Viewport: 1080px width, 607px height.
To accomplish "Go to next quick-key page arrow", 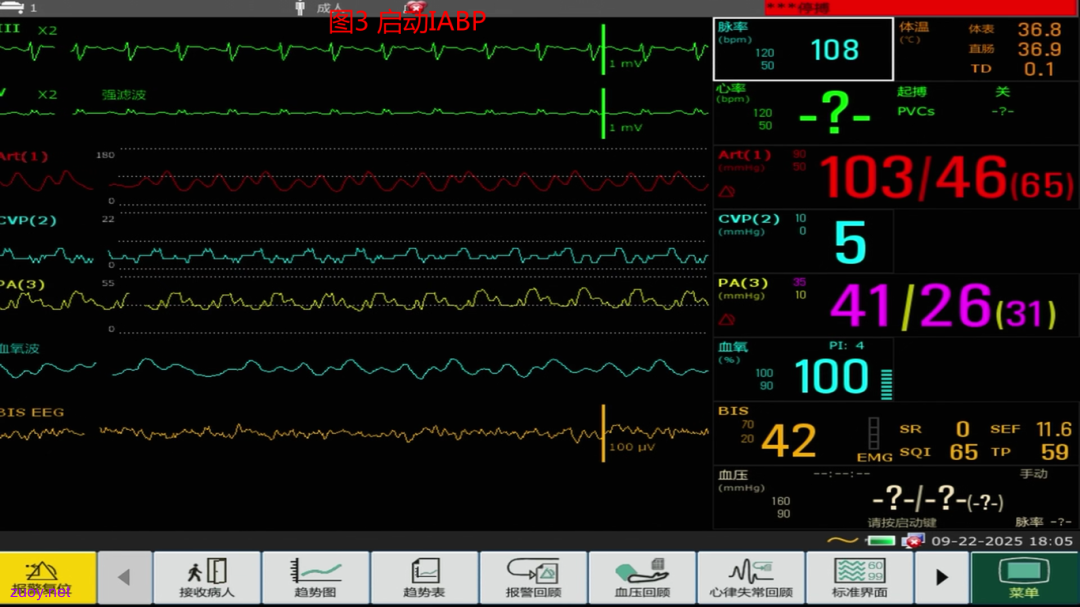I will click(x=942, y=577).
